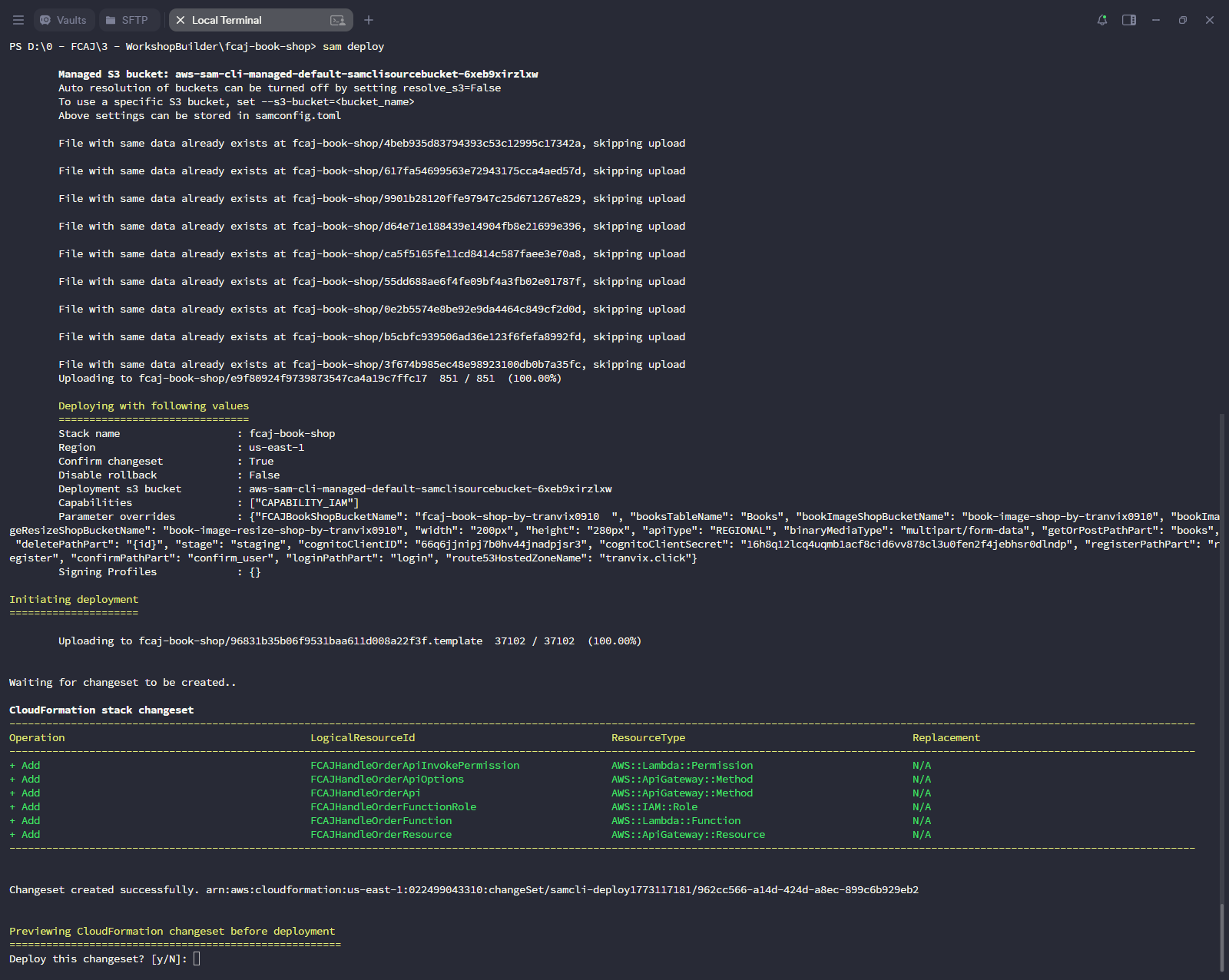
Task: Click the Deploying with following values heading
Action: coord(154,406)
